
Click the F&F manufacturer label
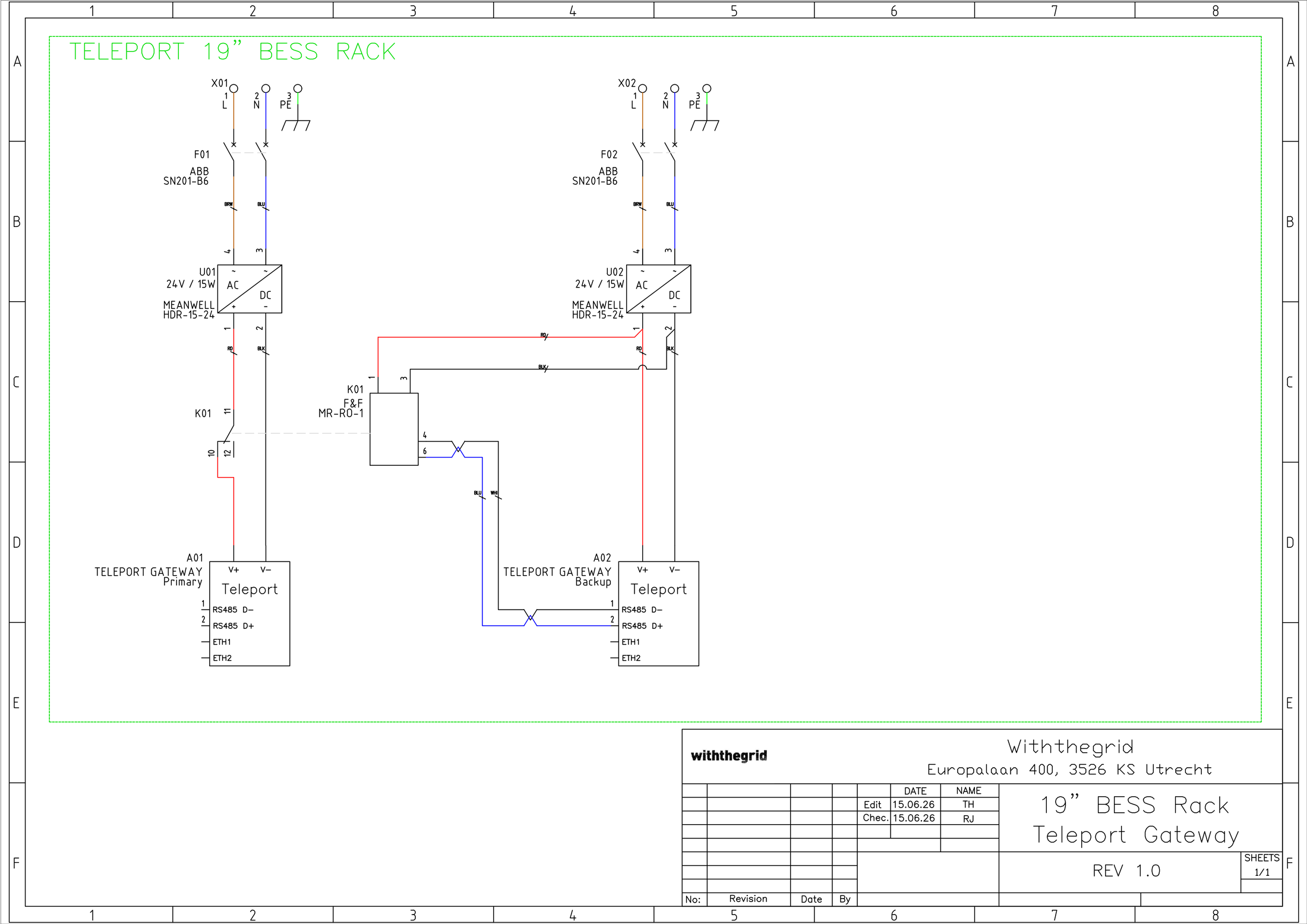tap(353, 403)
